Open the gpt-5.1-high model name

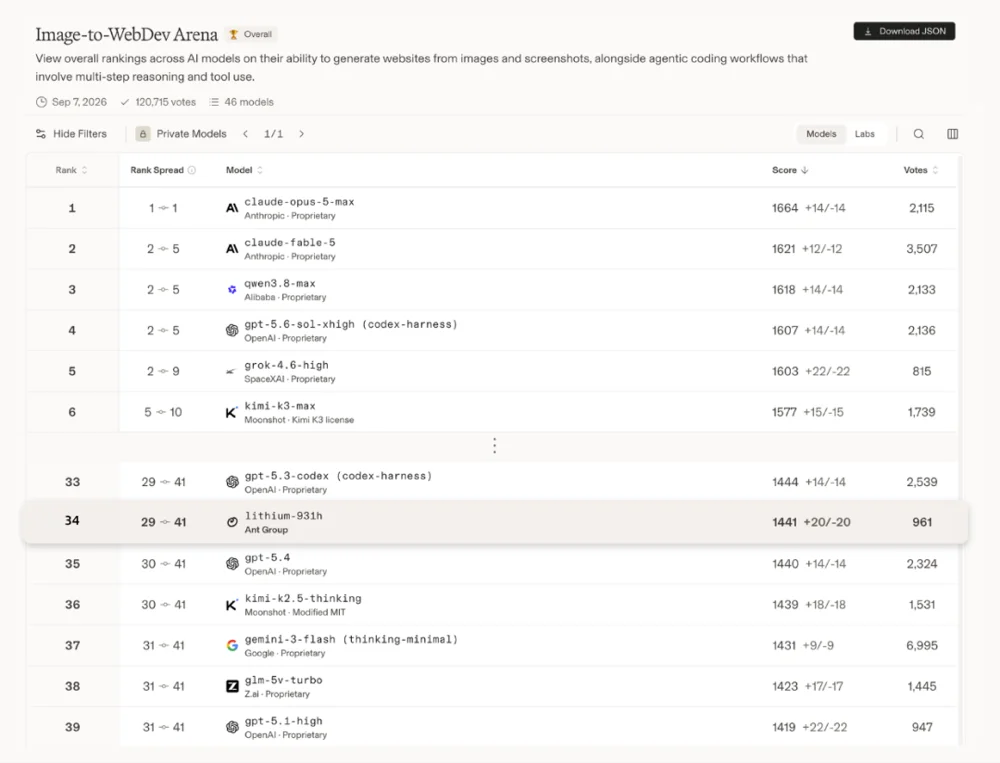point(284,721)
